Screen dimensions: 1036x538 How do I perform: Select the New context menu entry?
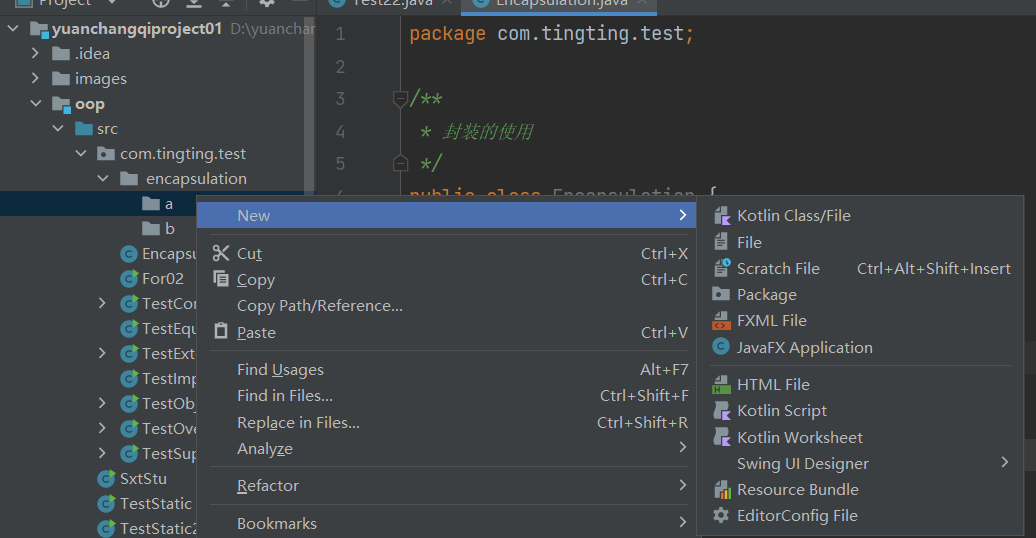447,215
